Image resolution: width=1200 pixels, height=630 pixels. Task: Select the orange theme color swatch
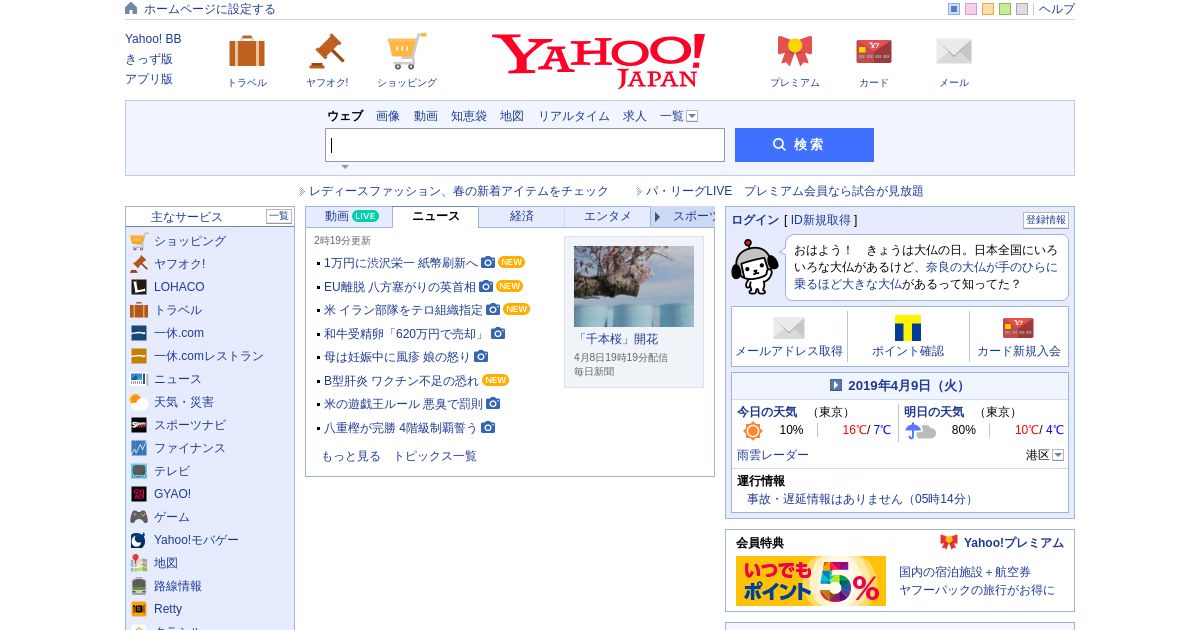pyautogui.click(x=988, y=9)
